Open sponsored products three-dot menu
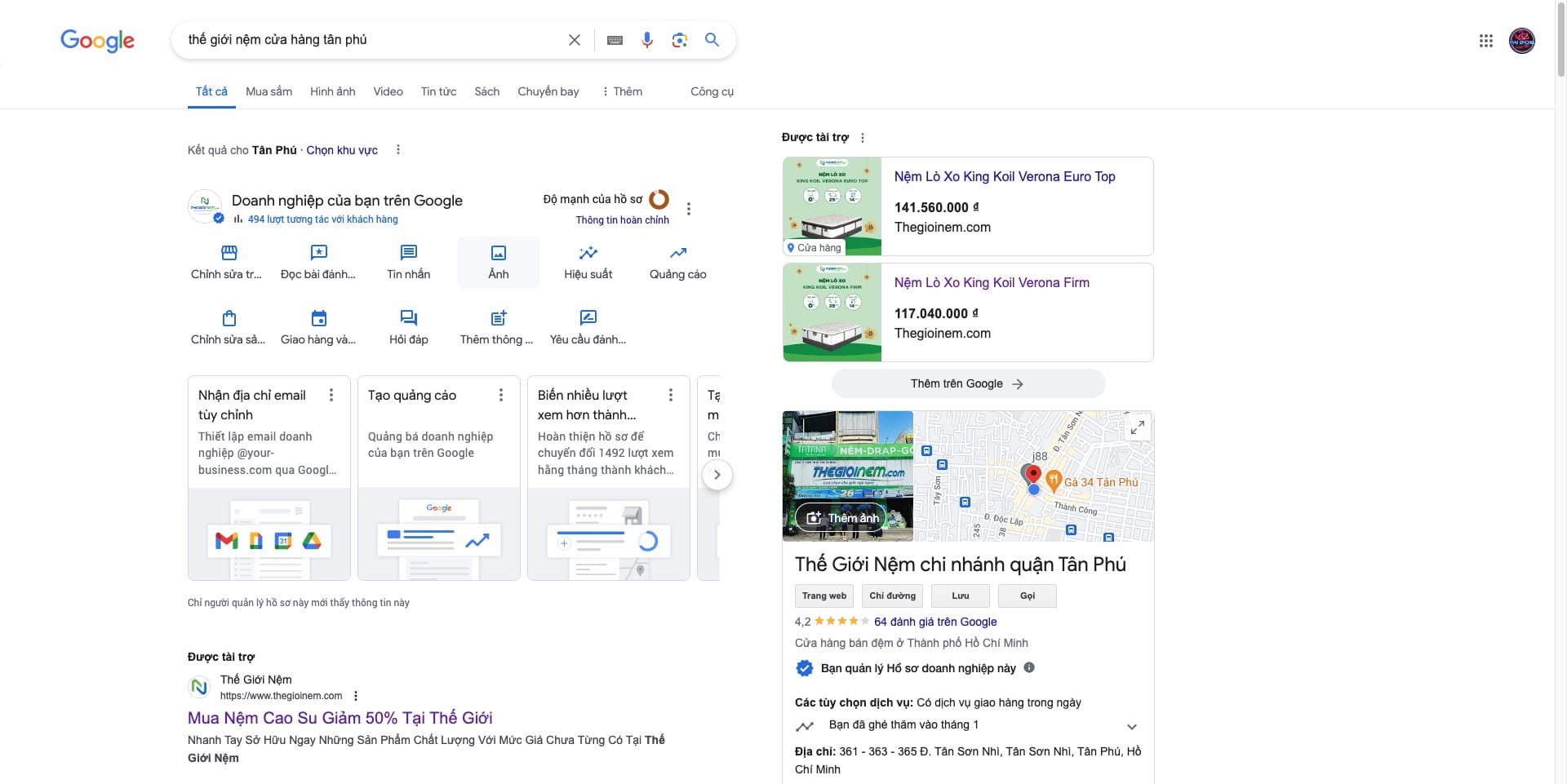1567x784 pixels. [x=863, y=138]
